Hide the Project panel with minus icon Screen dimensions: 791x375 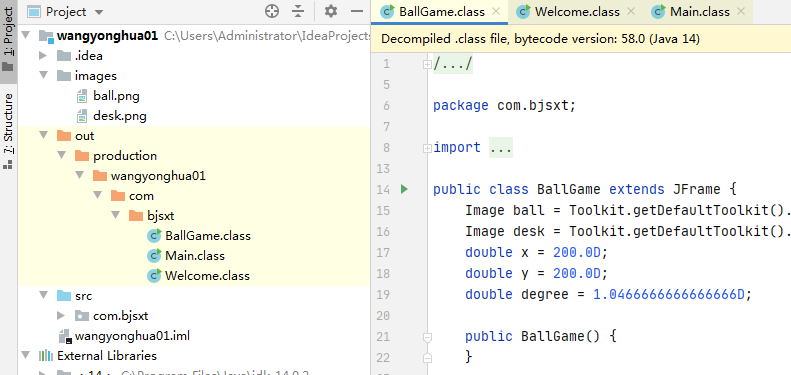357,11
